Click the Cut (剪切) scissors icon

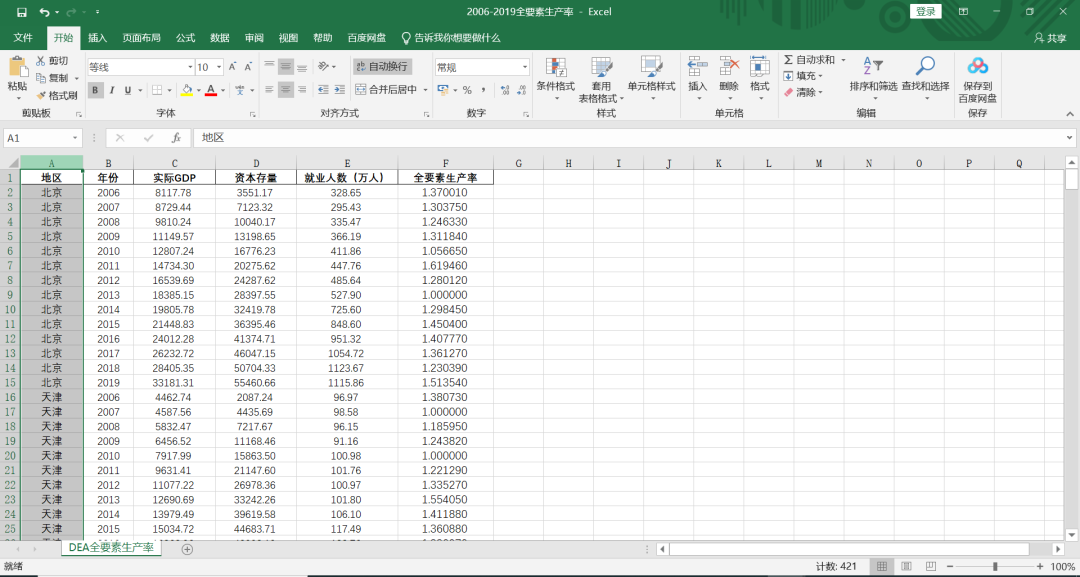click(41, 61)
